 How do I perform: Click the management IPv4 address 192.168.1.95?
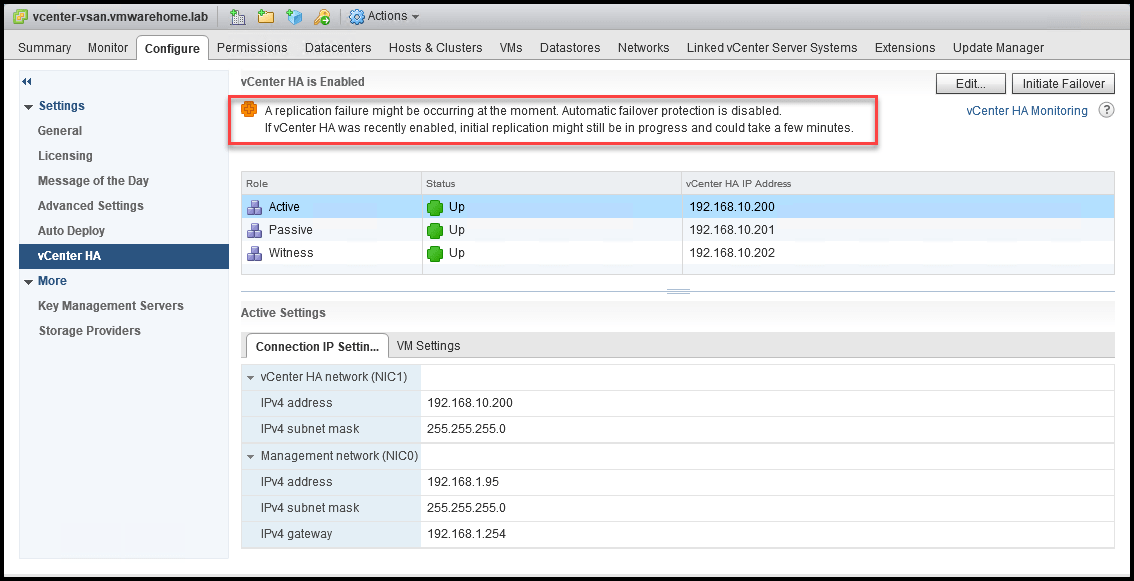coord(463,482)
